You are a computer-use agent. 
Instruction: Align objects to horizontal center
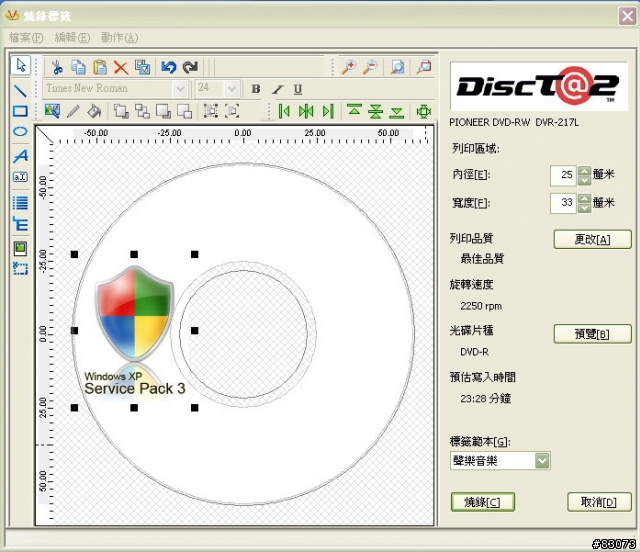tap(306, 111)
